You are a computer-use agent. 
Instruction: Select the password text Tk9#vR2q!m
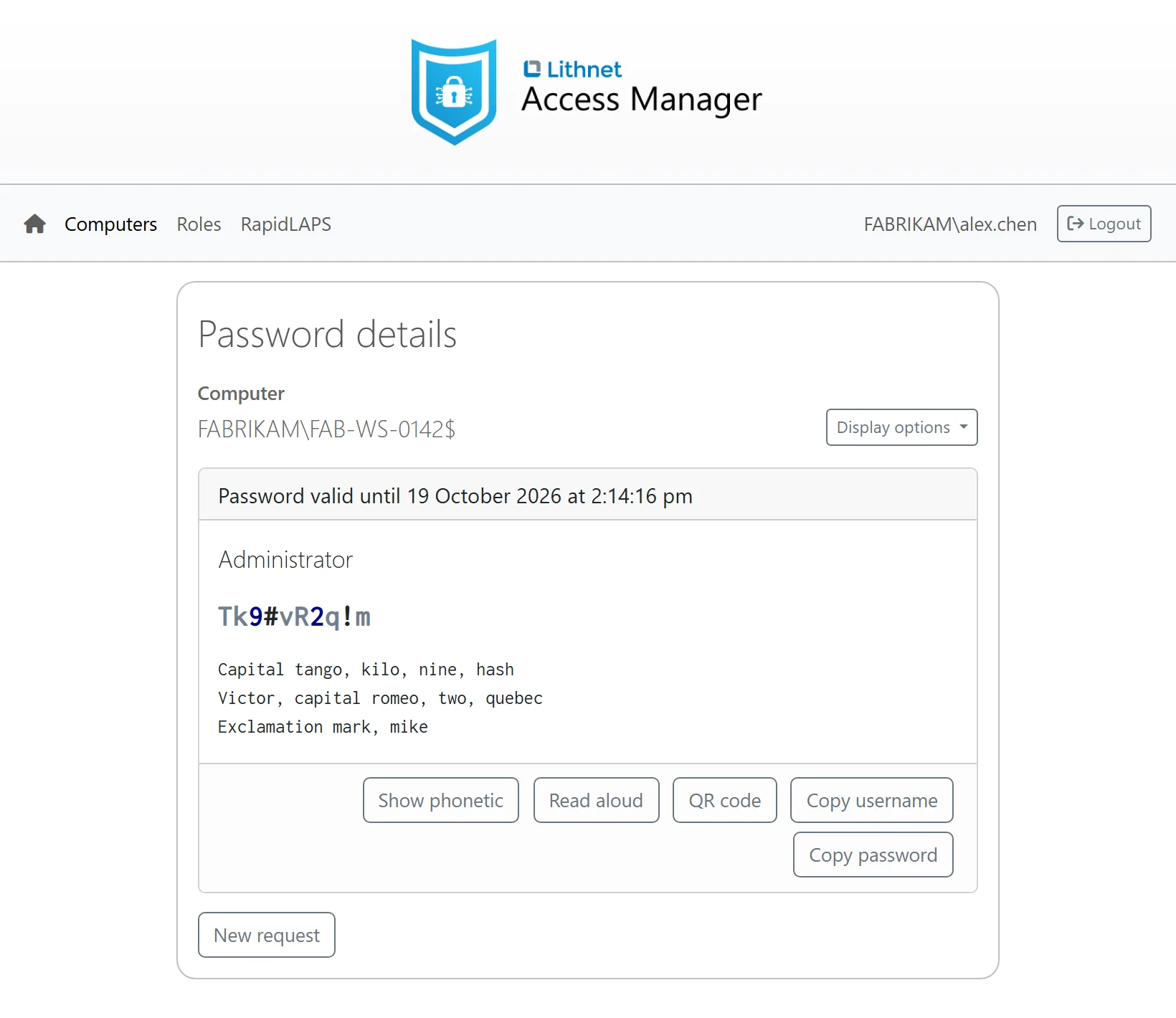pyautogui.click(x=294, y=617)
